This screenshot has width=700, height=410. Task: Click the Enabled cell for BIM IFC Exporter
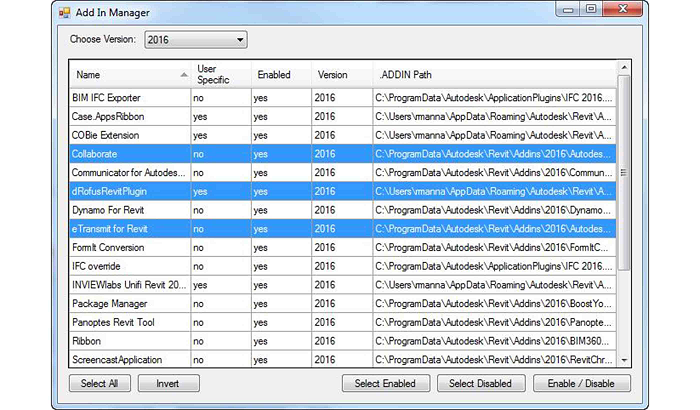281,98
